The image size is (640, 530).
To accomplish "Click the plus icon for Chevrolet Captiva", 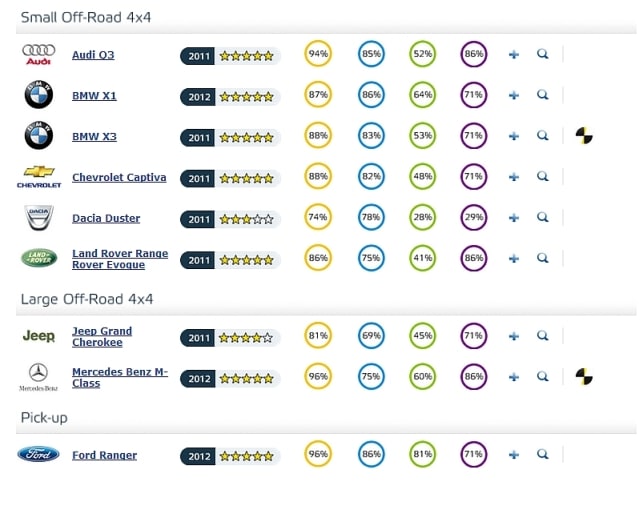I will coord(514,177).
